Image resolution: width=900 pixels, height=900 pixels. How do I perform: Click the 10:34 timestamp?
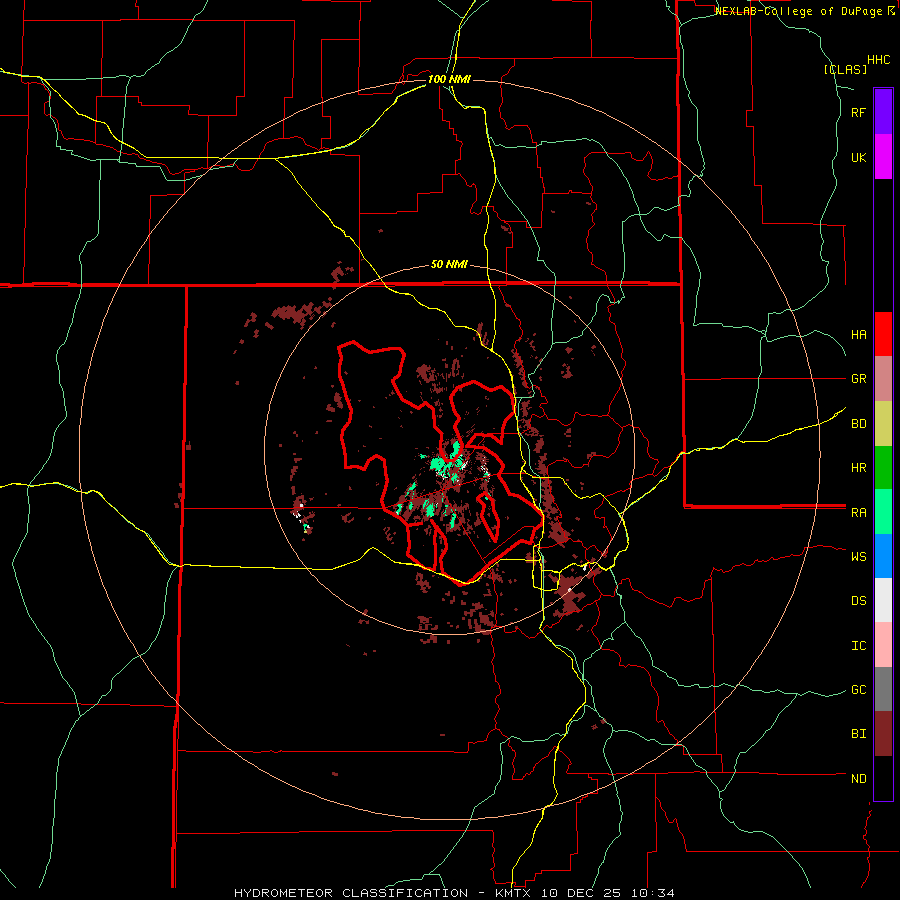click(654, 893)
